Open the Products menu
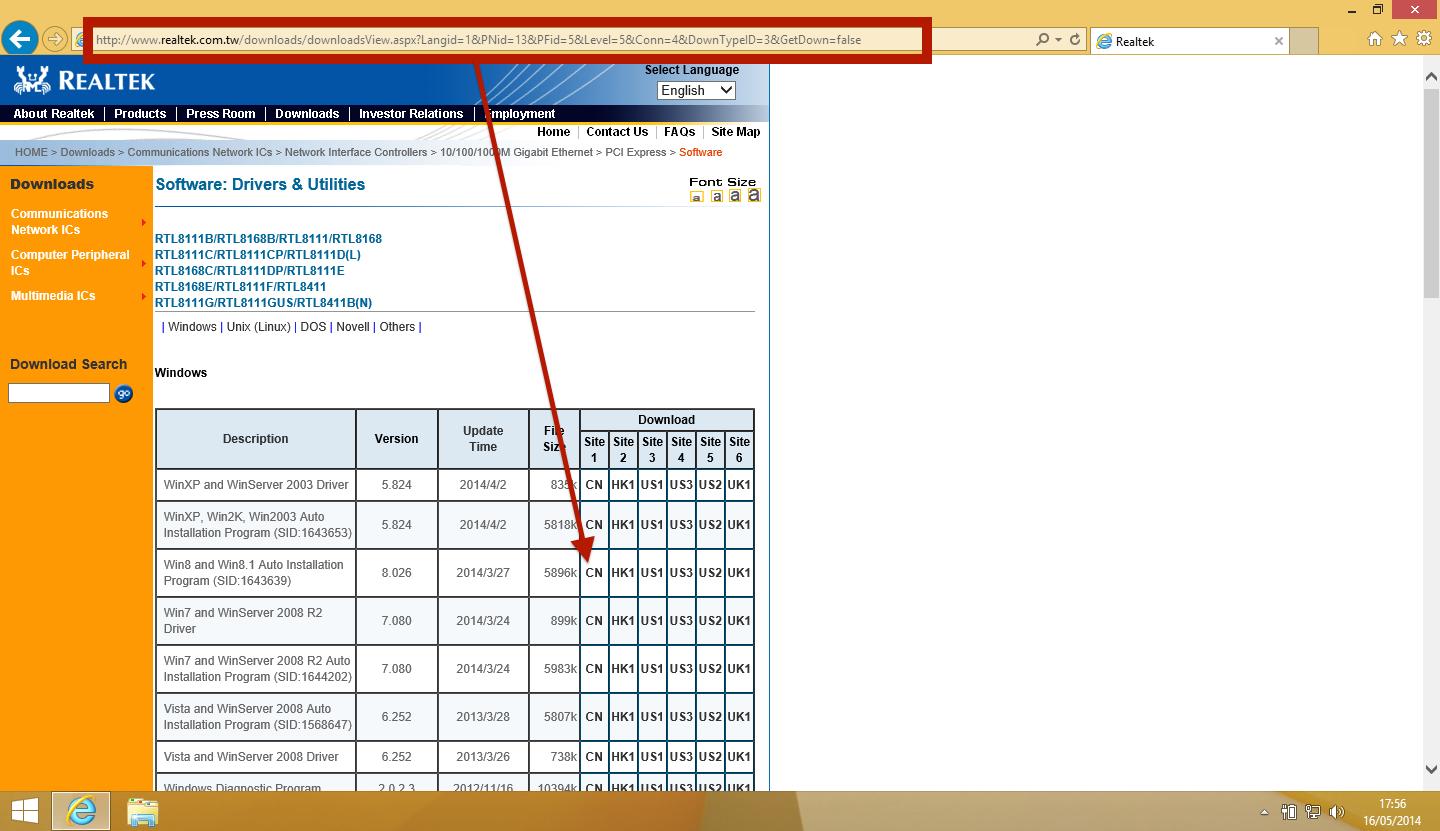Screen dimensions: 1440x831 point(140,114)
